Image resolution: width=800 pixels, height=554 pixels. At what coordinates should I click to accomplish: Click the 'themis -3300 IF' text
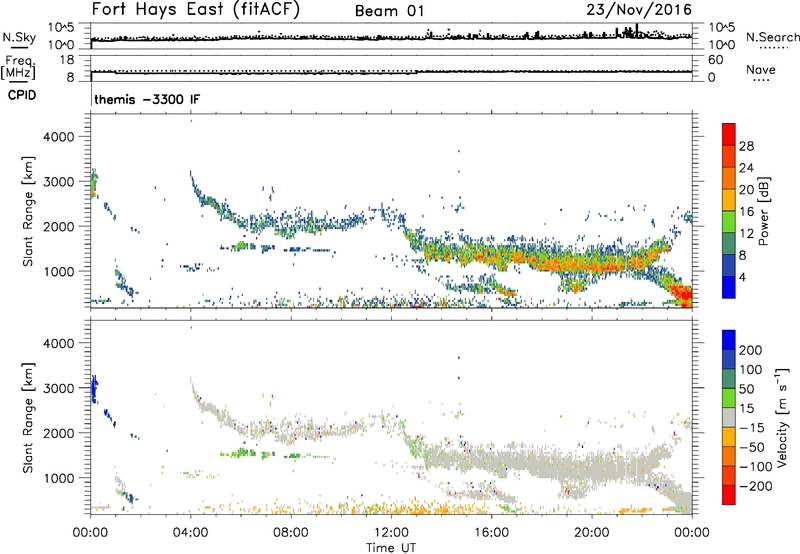147,99
